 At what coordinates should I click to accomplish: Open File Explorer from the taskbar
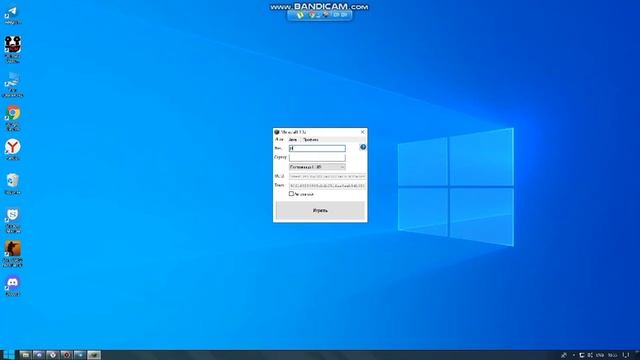tap(25, 355)
